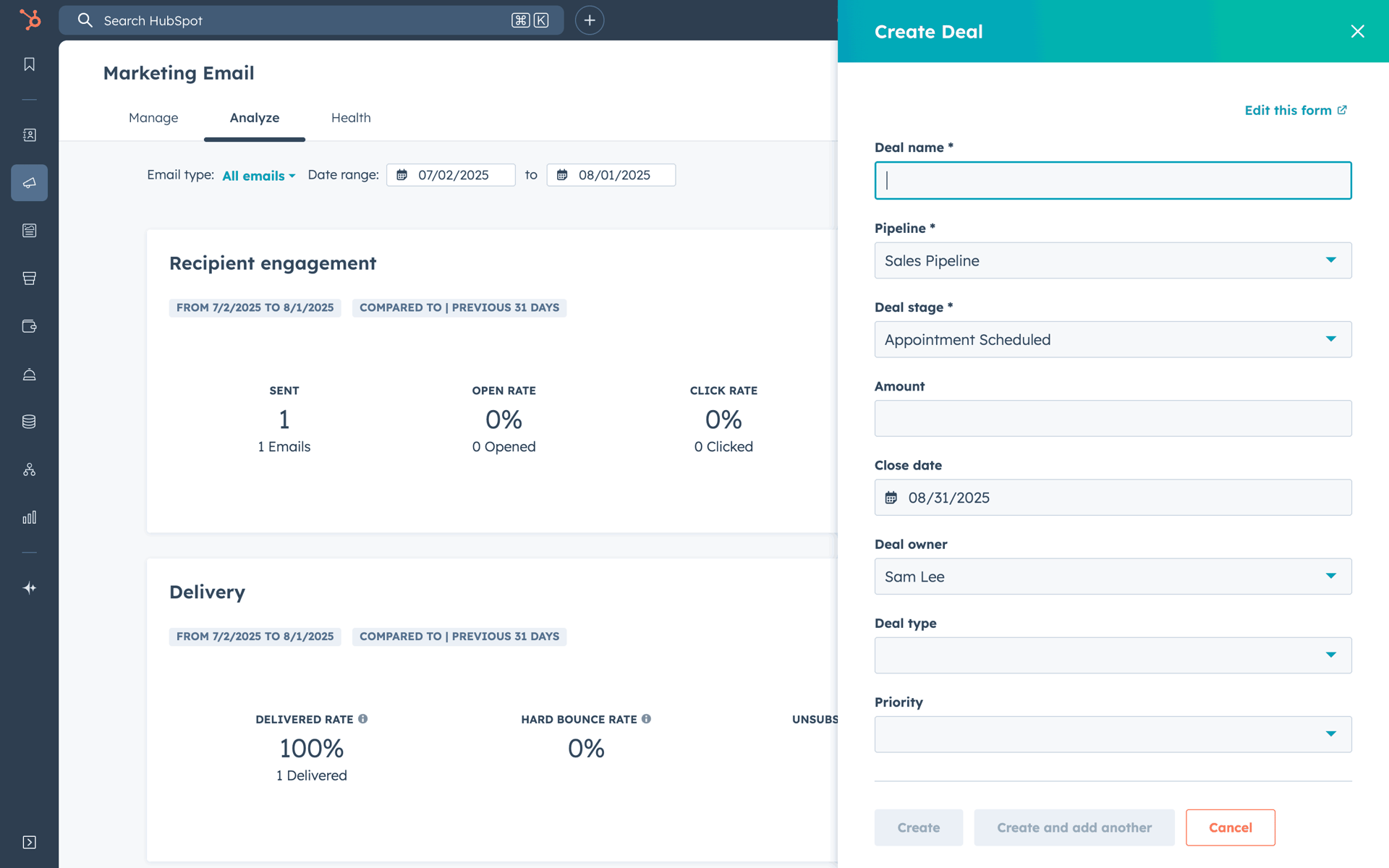Open the Automation workflows sidebar icon
The image size is (1389, 868).
click(29, 469)
